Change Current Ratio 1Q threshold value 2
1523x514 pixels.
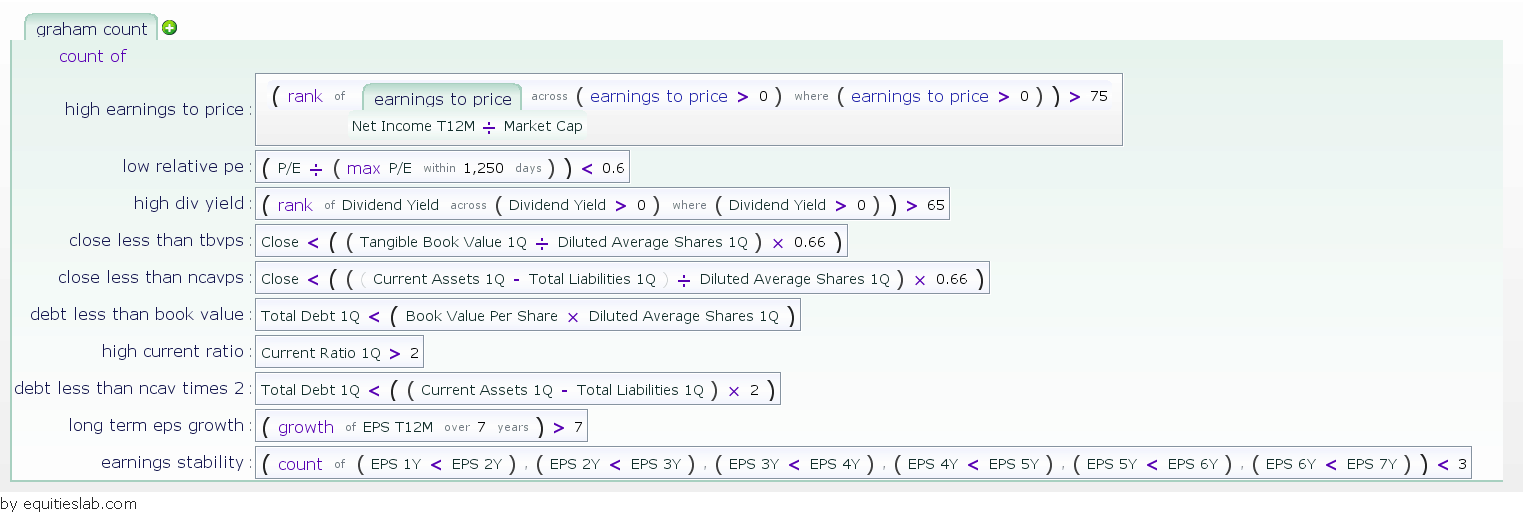click(414, 353)
